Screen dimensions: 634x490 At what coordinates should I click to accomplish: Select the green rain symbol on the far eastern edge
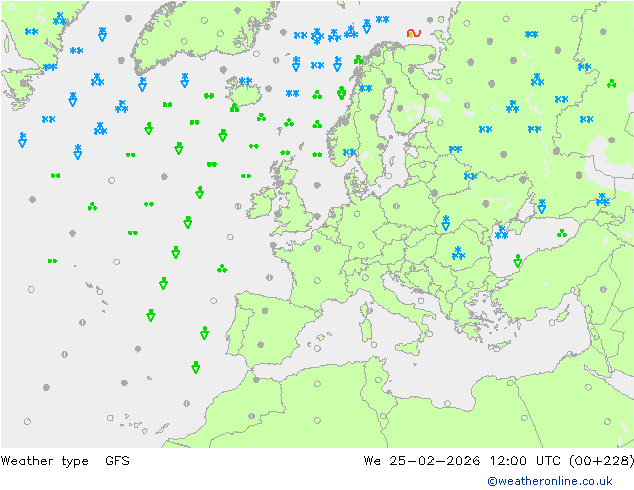pos(611,83)
